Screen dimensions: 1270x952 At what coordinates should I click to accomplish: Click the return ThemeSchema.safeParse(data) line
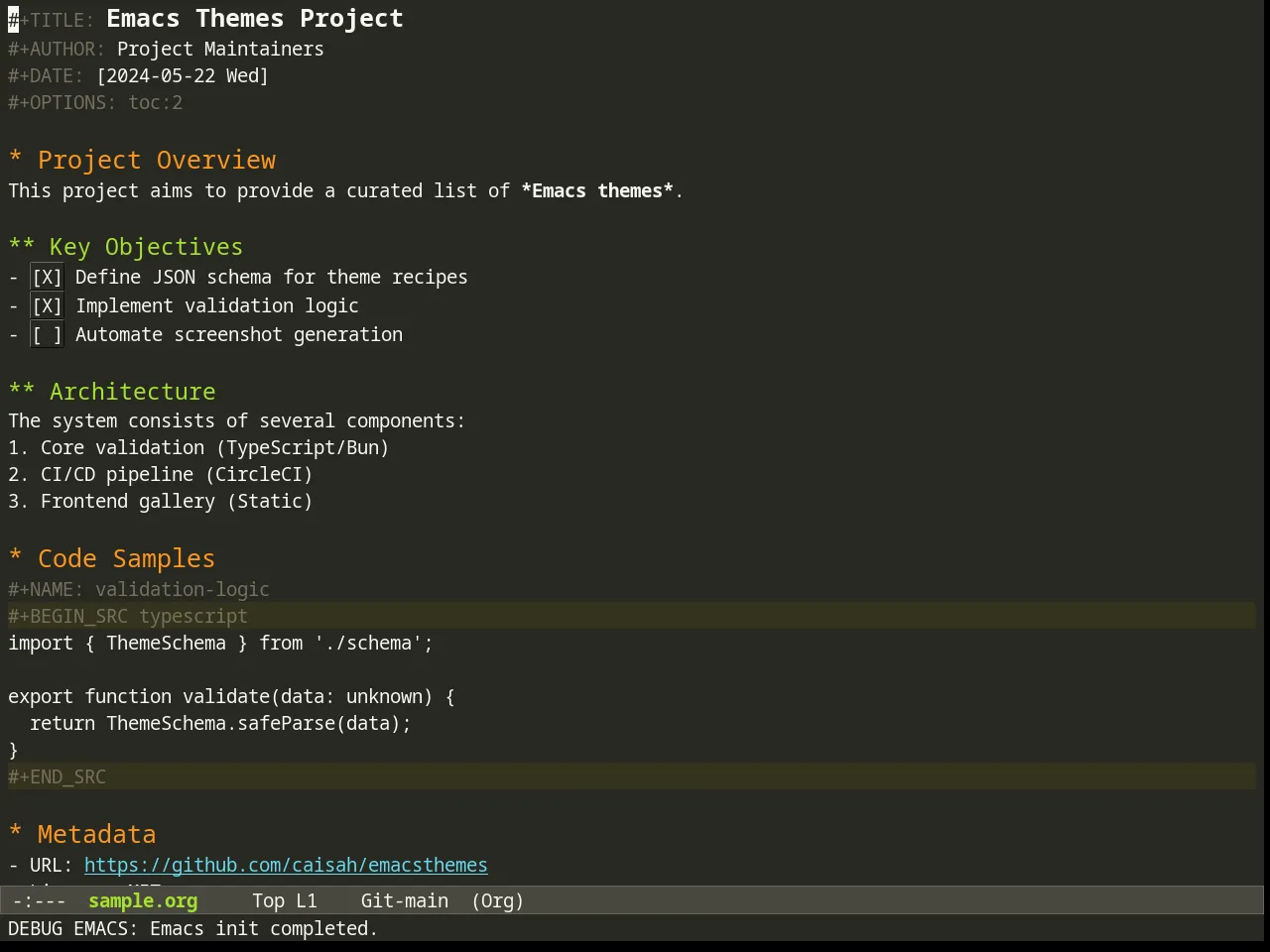coord(220,723)
